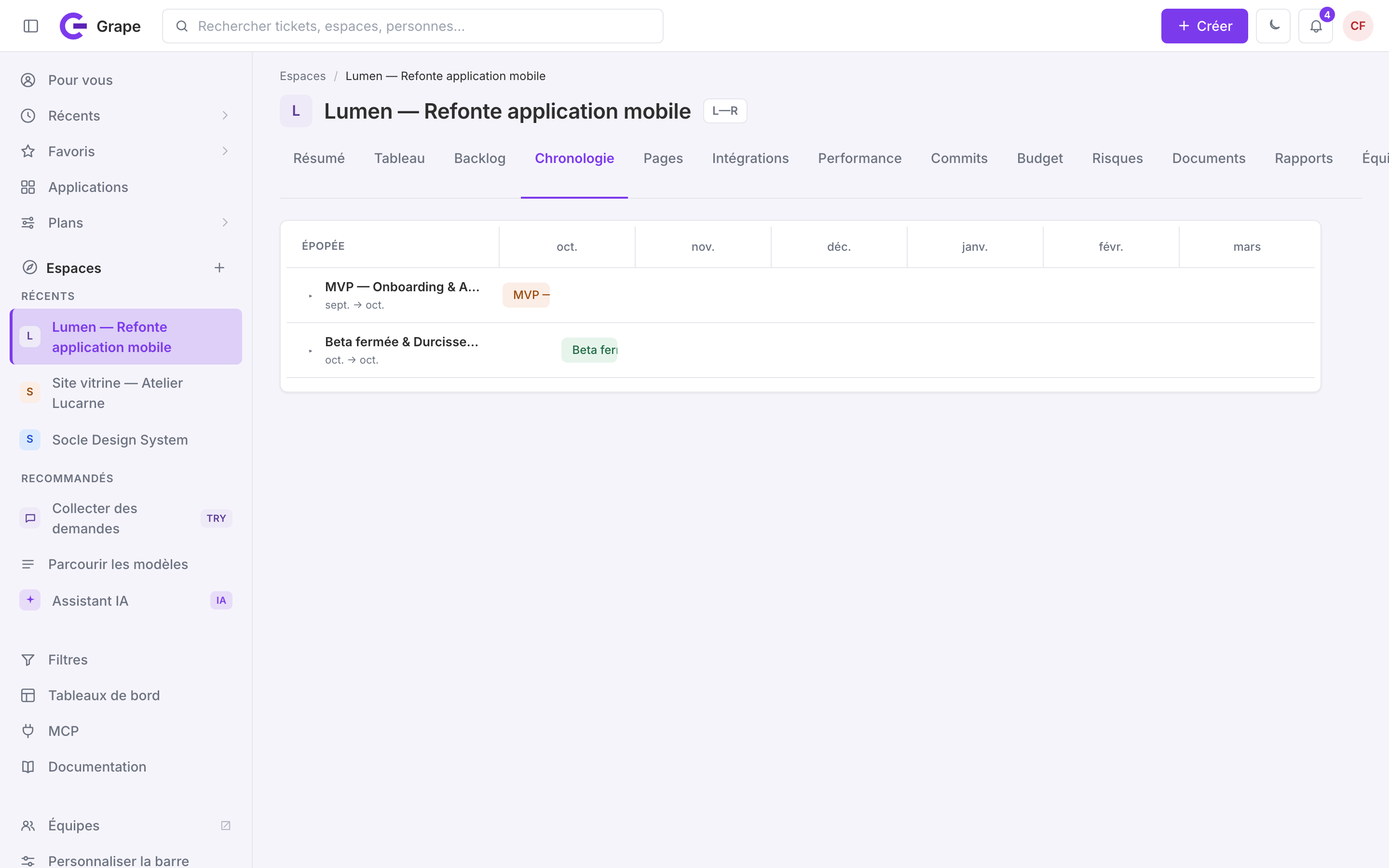Click the Applications grid icon
The height and width of the screenshot is (868, 1389).
(28, 187)
